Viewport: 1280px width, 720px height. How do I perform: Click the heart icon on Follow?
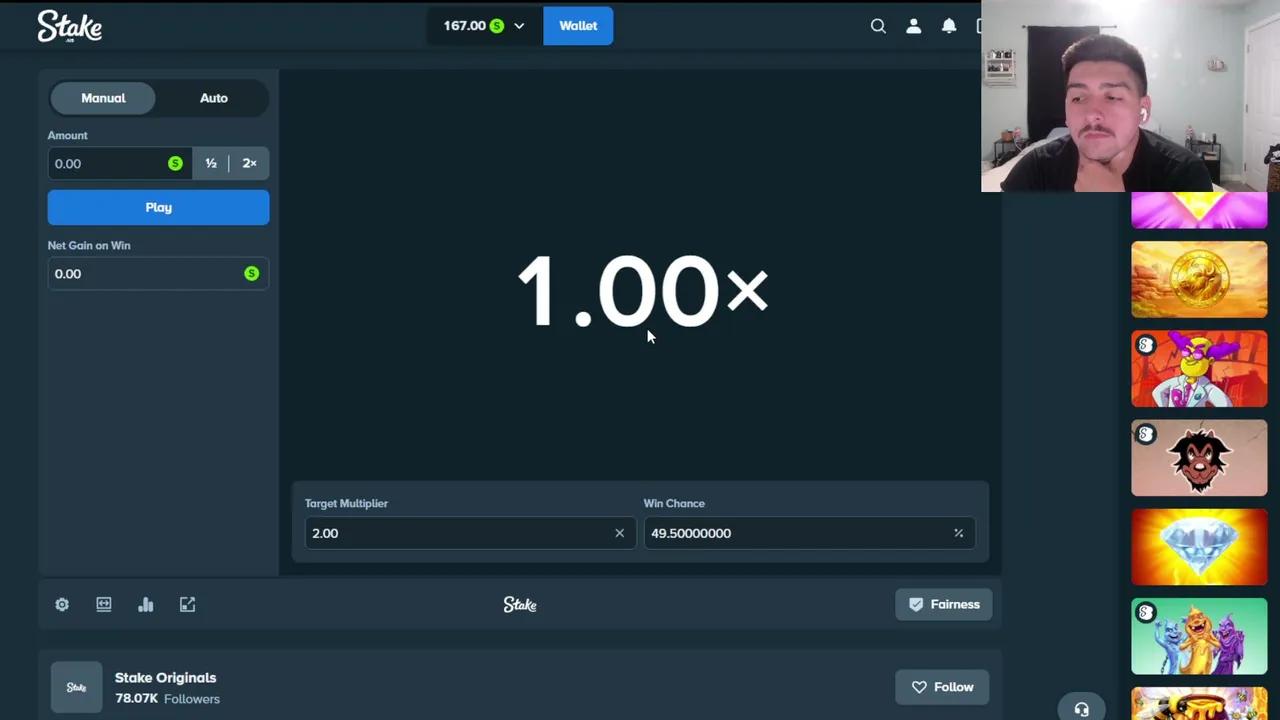919,687
